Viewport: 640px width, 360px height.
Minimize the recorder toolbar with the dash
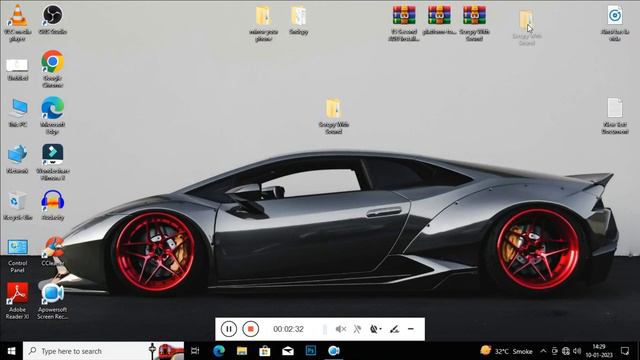point(411,329)
